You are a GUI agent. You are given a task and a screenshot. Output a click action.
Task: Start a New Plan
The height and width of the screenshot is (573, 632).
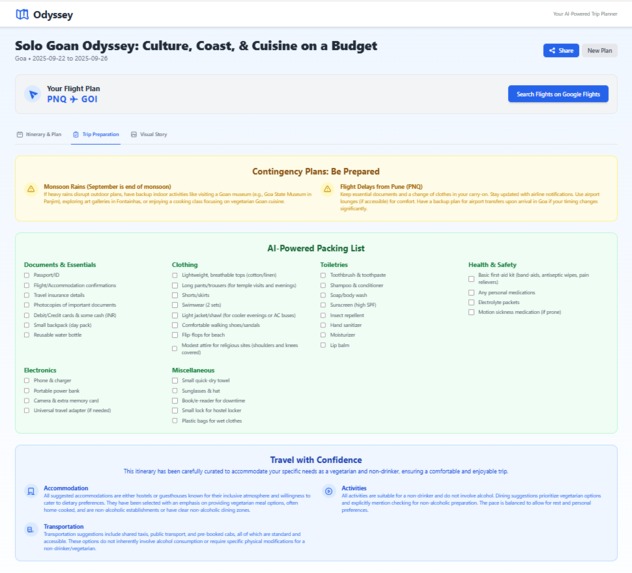pyautogui.click(x=600, y=50)
